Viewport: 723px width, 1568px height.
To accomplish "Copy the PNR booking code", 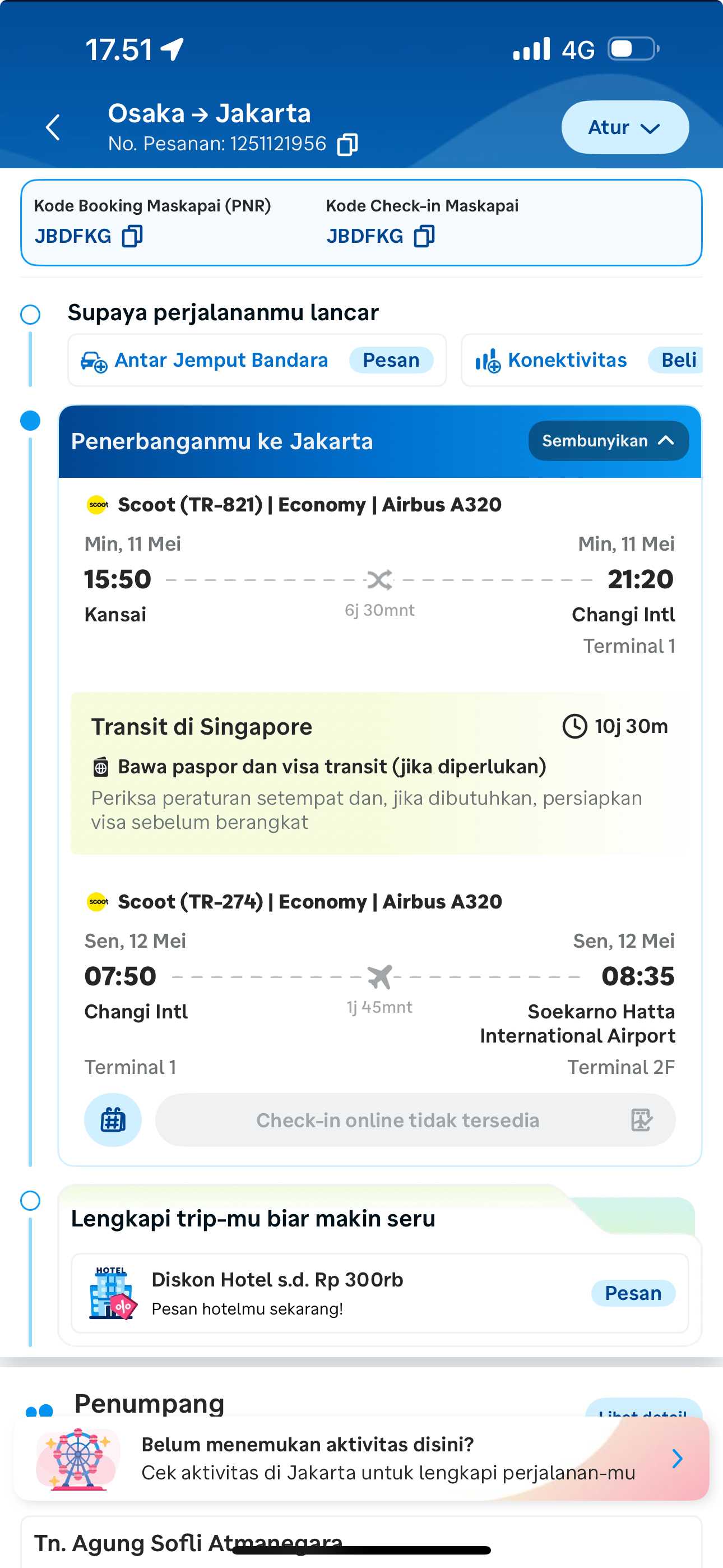I will (x=132, y=236).
